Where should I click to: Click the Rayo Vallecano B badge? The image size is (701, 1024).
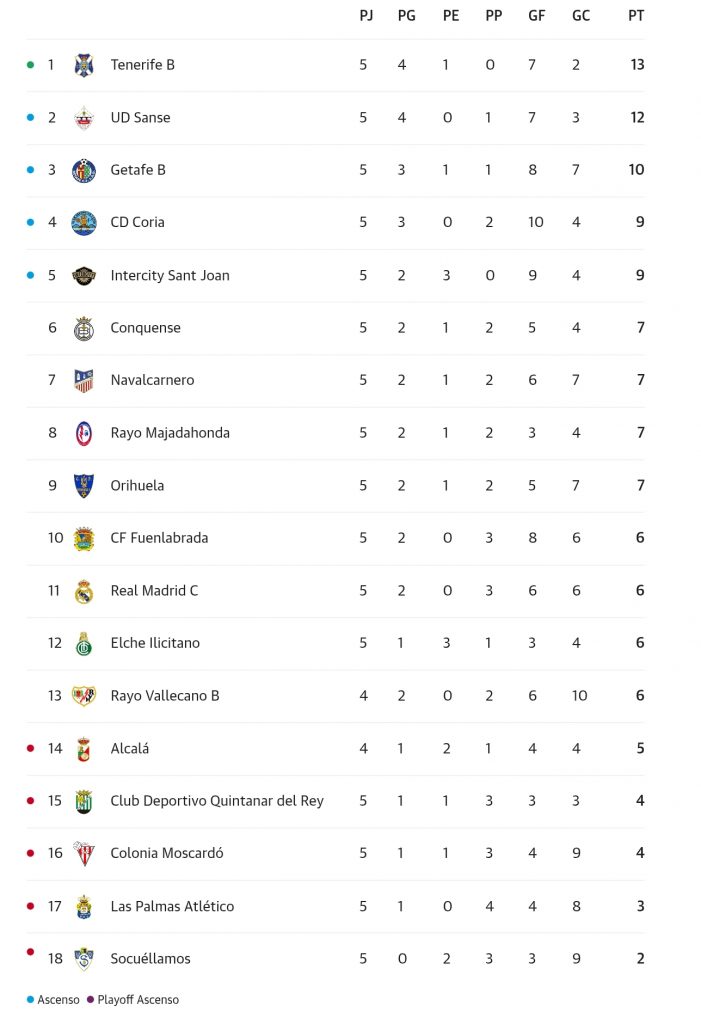[x=84, y=696]
